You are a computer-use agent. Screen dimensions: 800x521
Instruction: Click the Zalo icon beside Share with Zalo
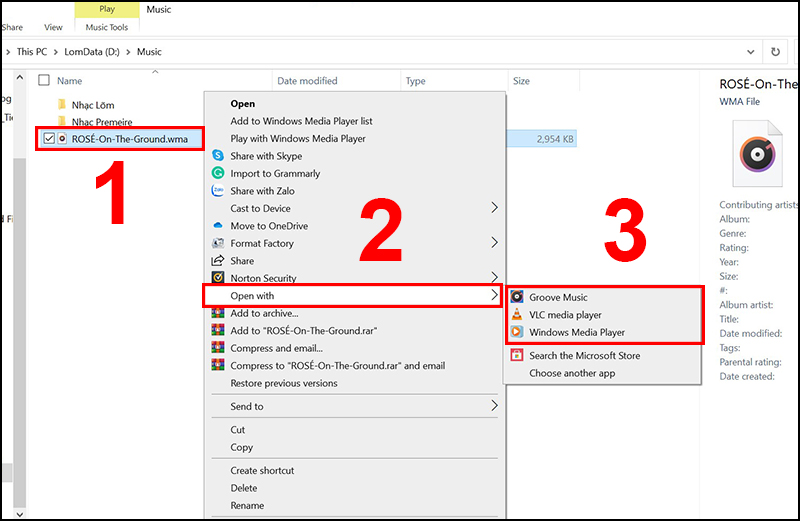[218, 190]
